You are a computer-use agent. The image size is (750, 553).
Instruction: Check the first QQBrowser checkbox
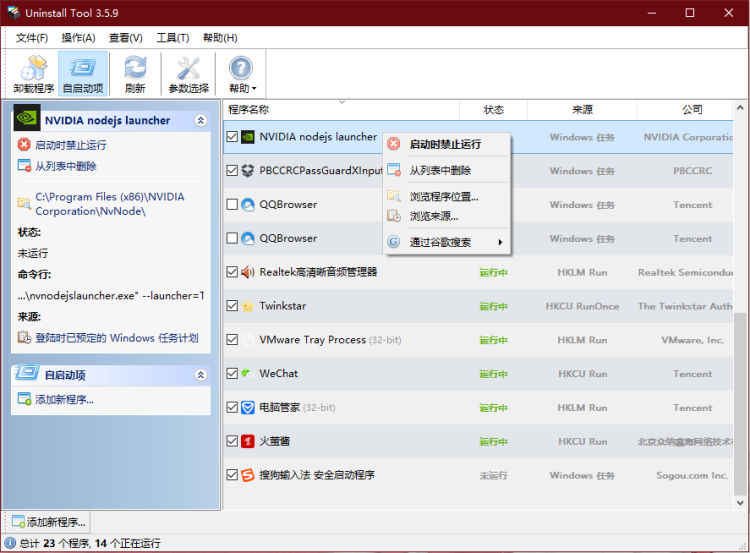pos(232,204)
